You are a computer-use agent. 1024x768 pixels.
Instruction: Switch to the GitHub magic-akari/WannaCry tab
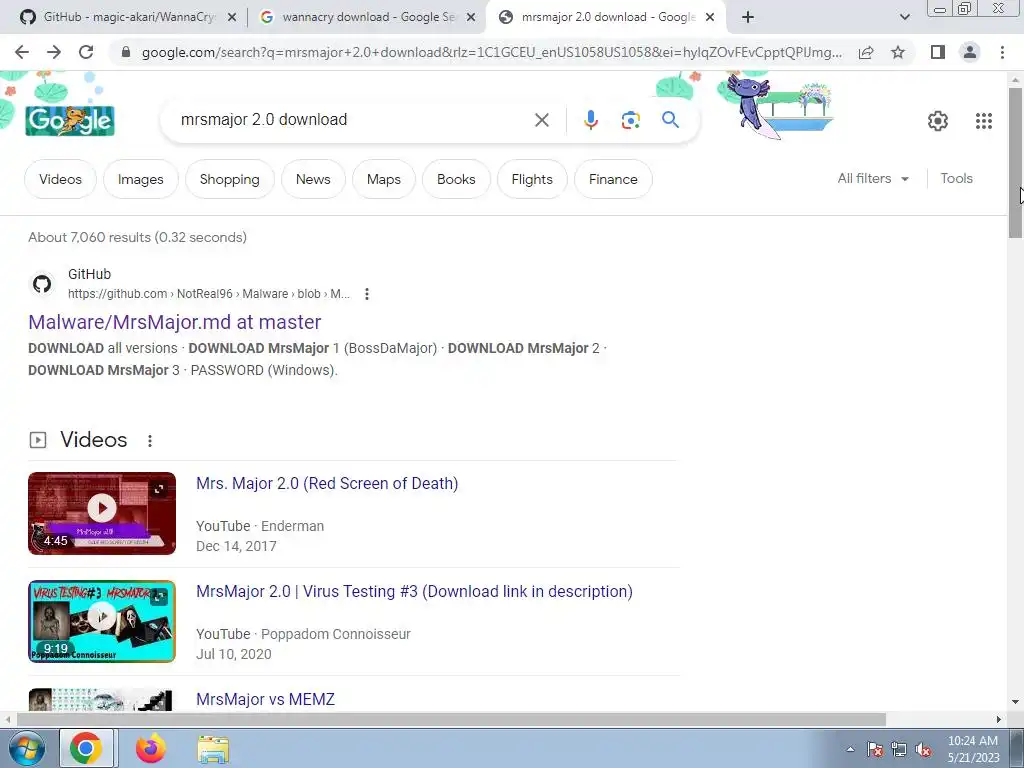[128, 18]
